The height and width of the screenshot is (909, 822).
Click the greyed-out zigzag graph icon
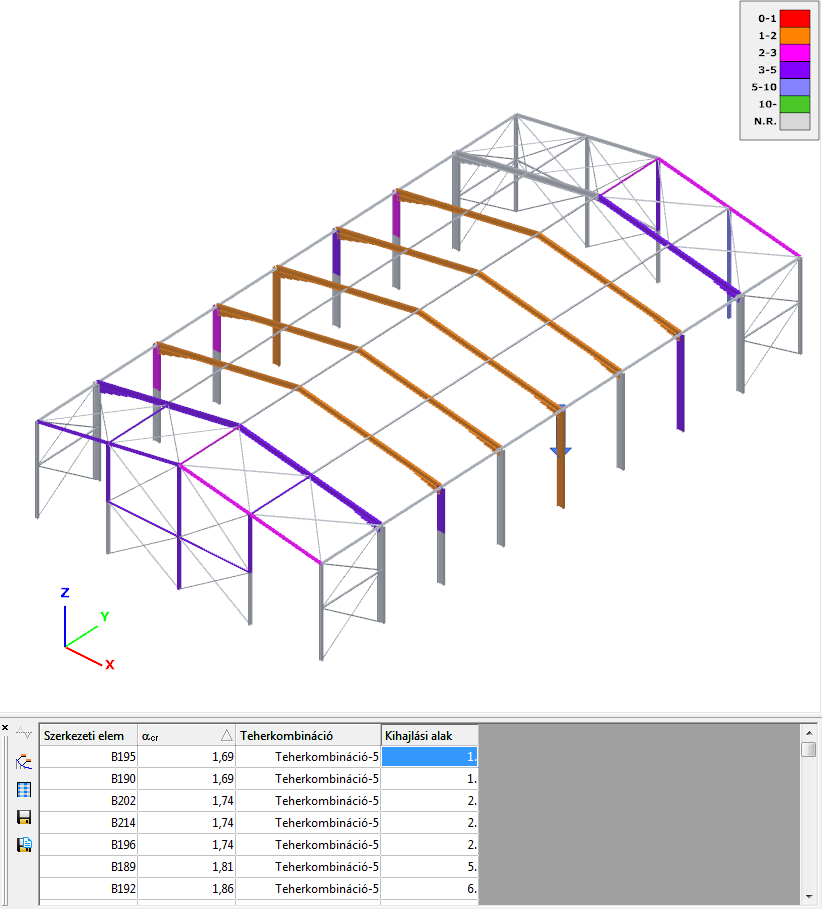tap(24, 733)
